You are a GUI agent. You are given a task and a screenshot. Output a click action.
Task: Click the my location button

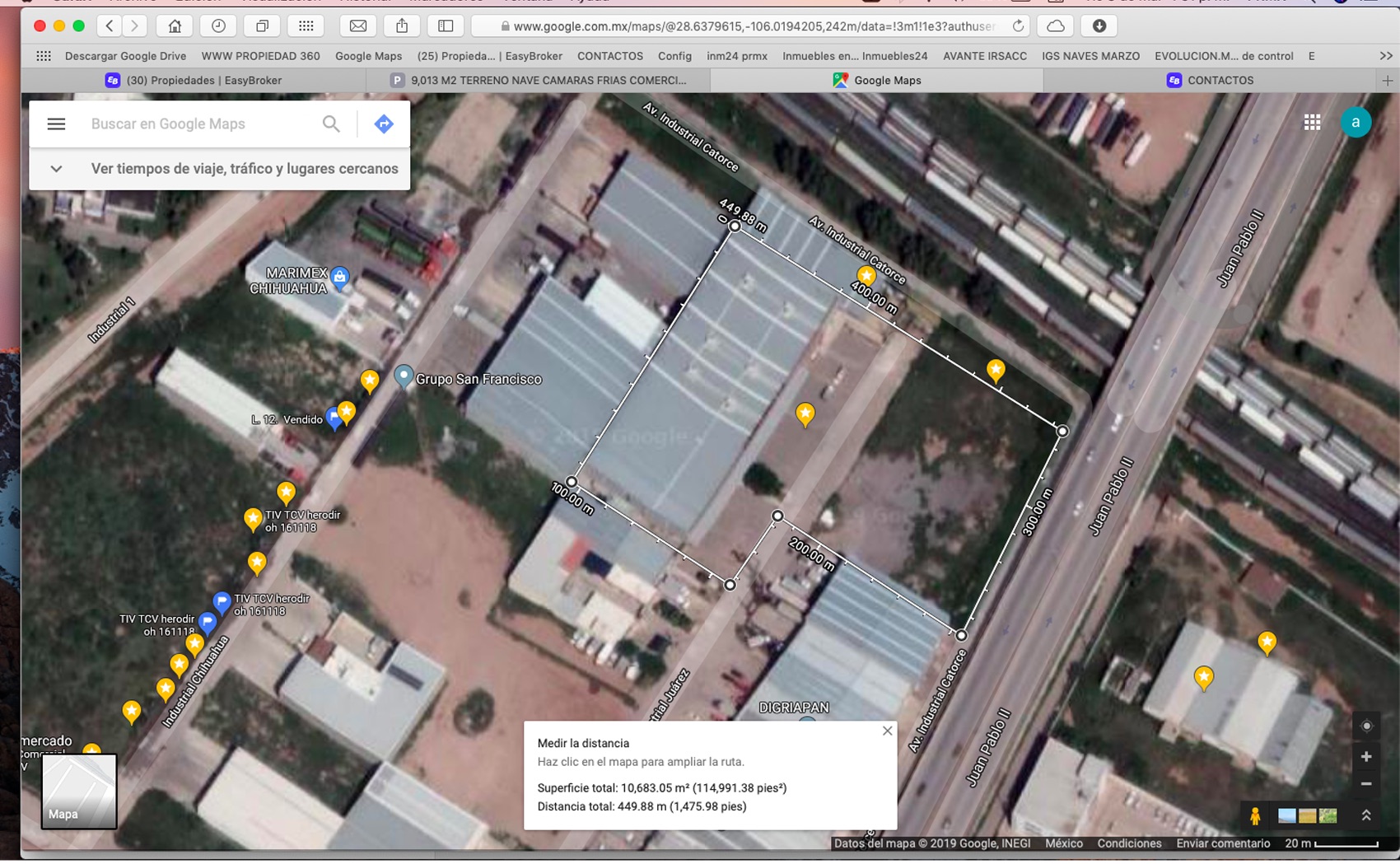1366,726
